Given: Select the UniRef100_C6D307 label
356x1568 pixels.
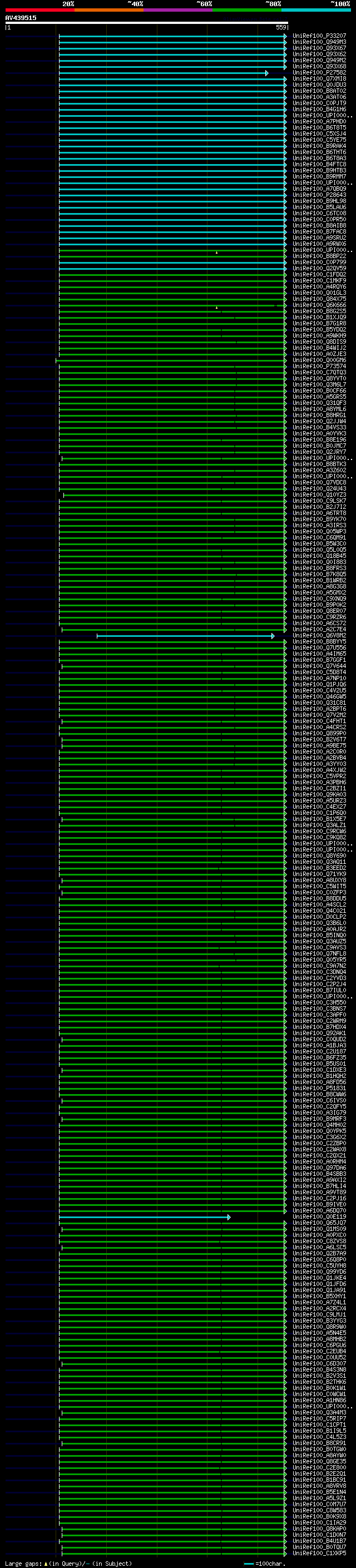Looking at the screenshot, I should [319, 1363].
